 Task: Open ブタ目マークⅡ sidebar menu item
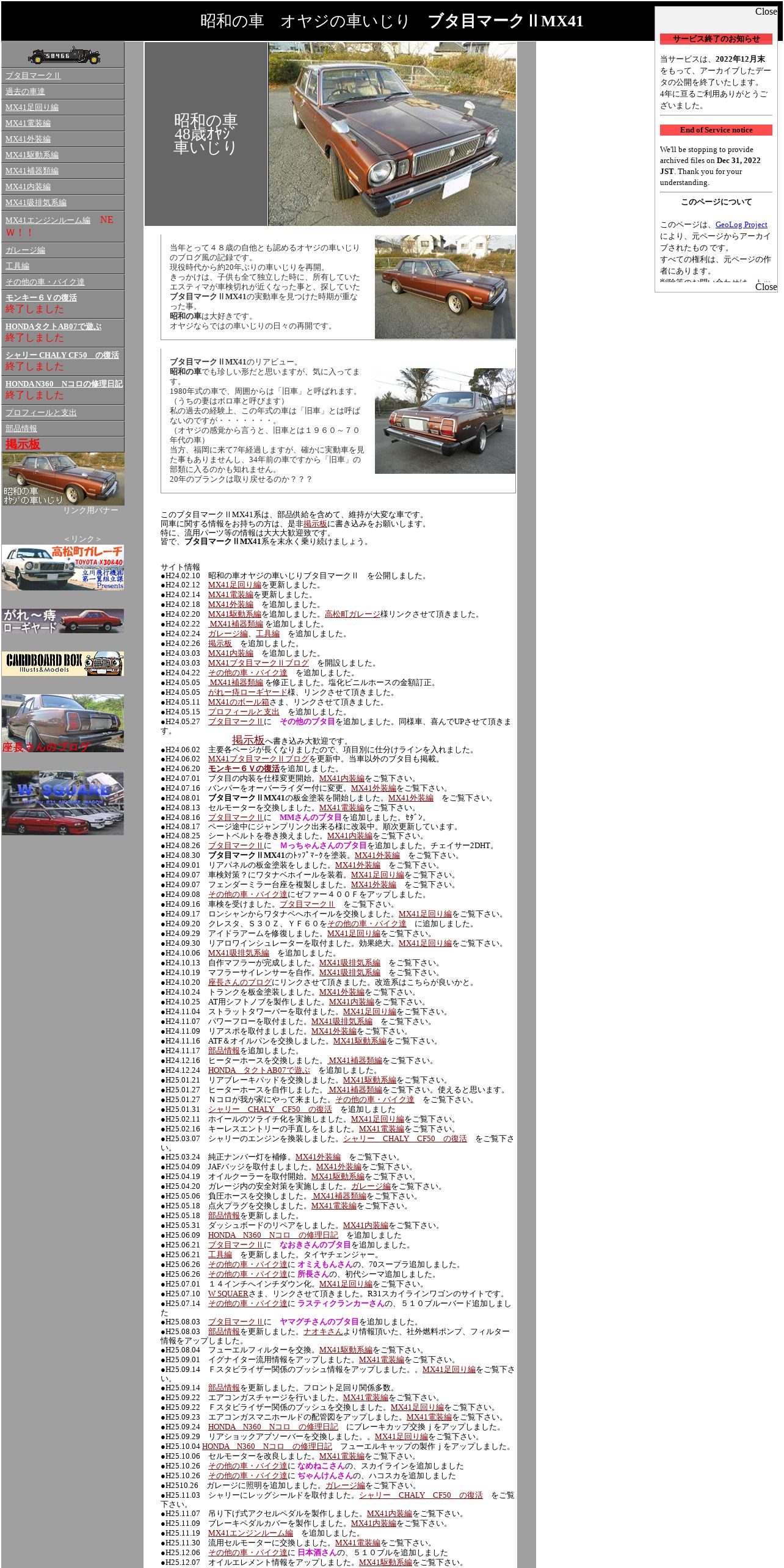[33, 76]
